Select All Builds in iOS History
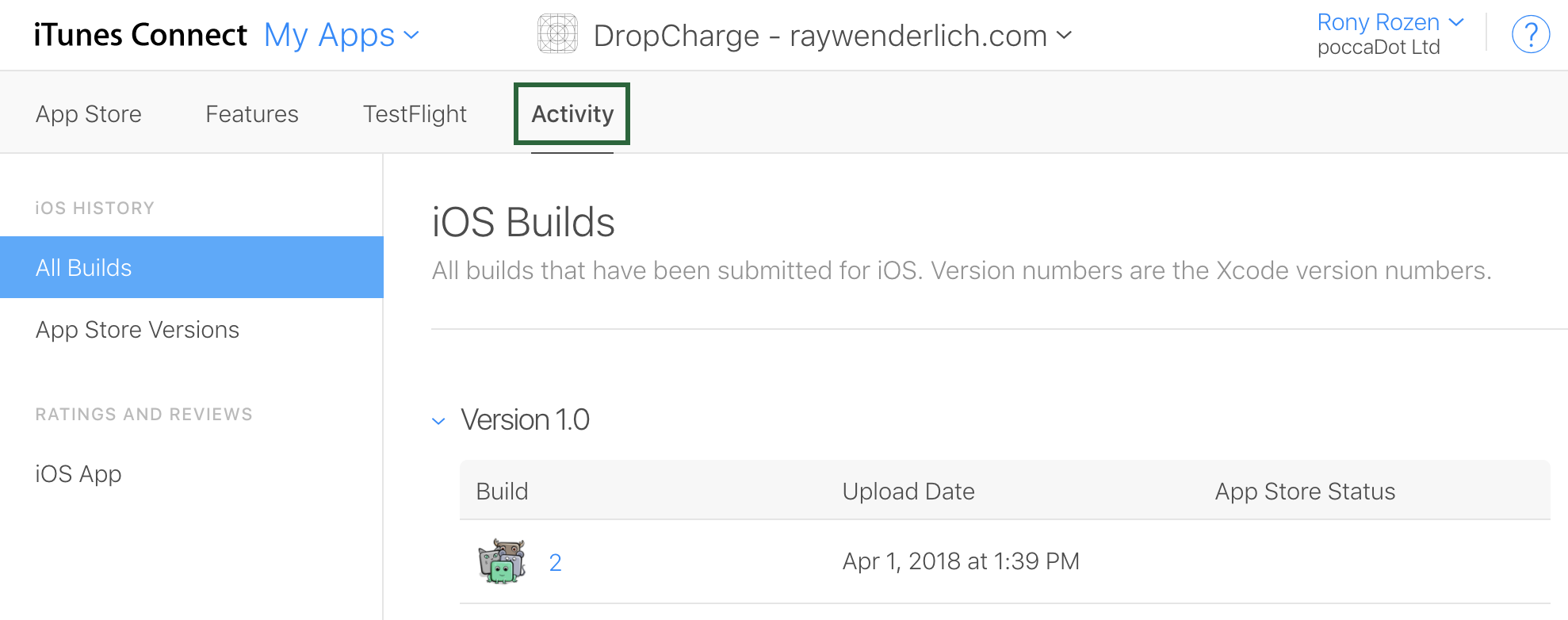1568x620 pixels. (x=83, y=267)
